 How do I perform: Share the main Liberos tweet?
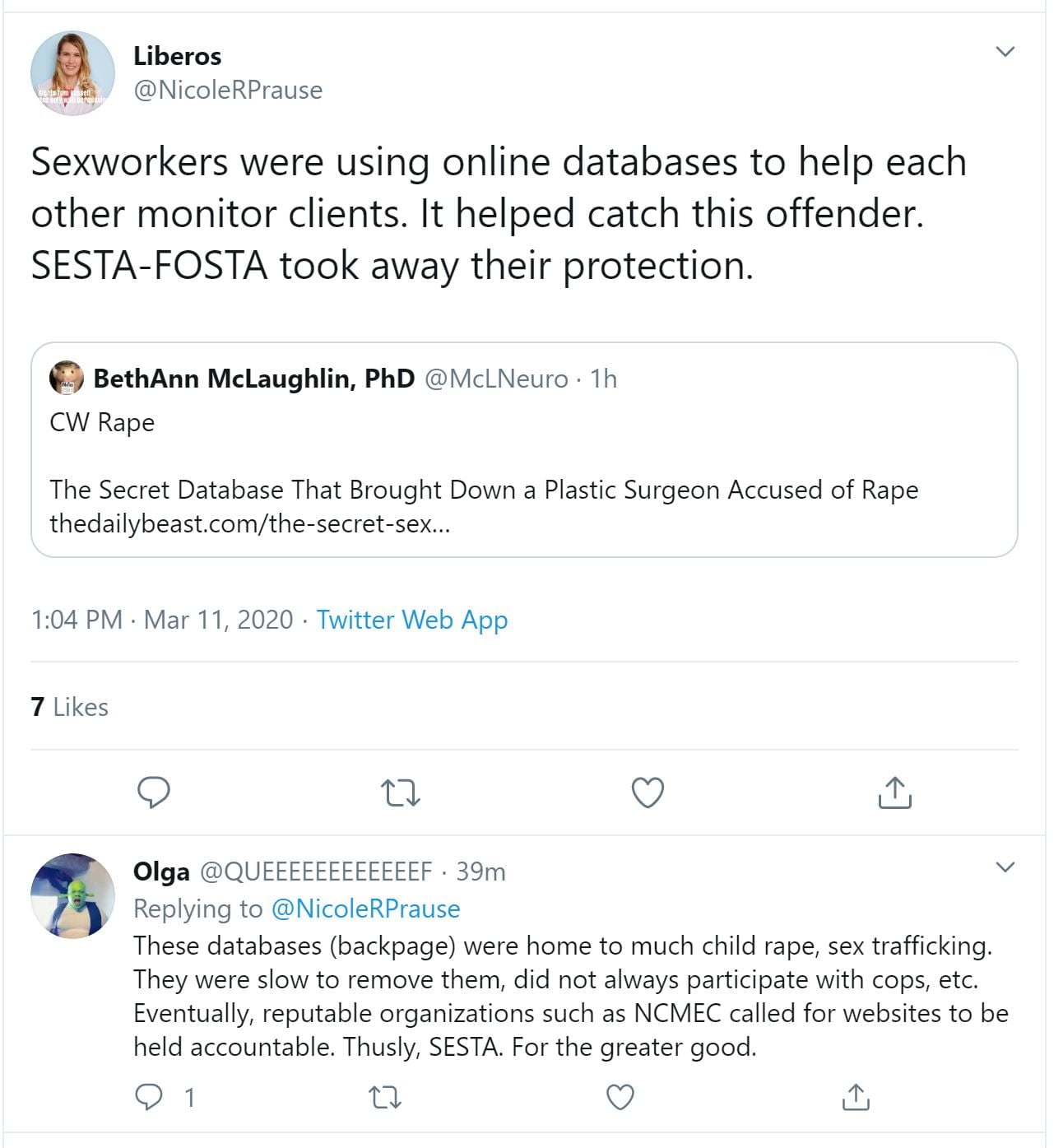point(894,792)
